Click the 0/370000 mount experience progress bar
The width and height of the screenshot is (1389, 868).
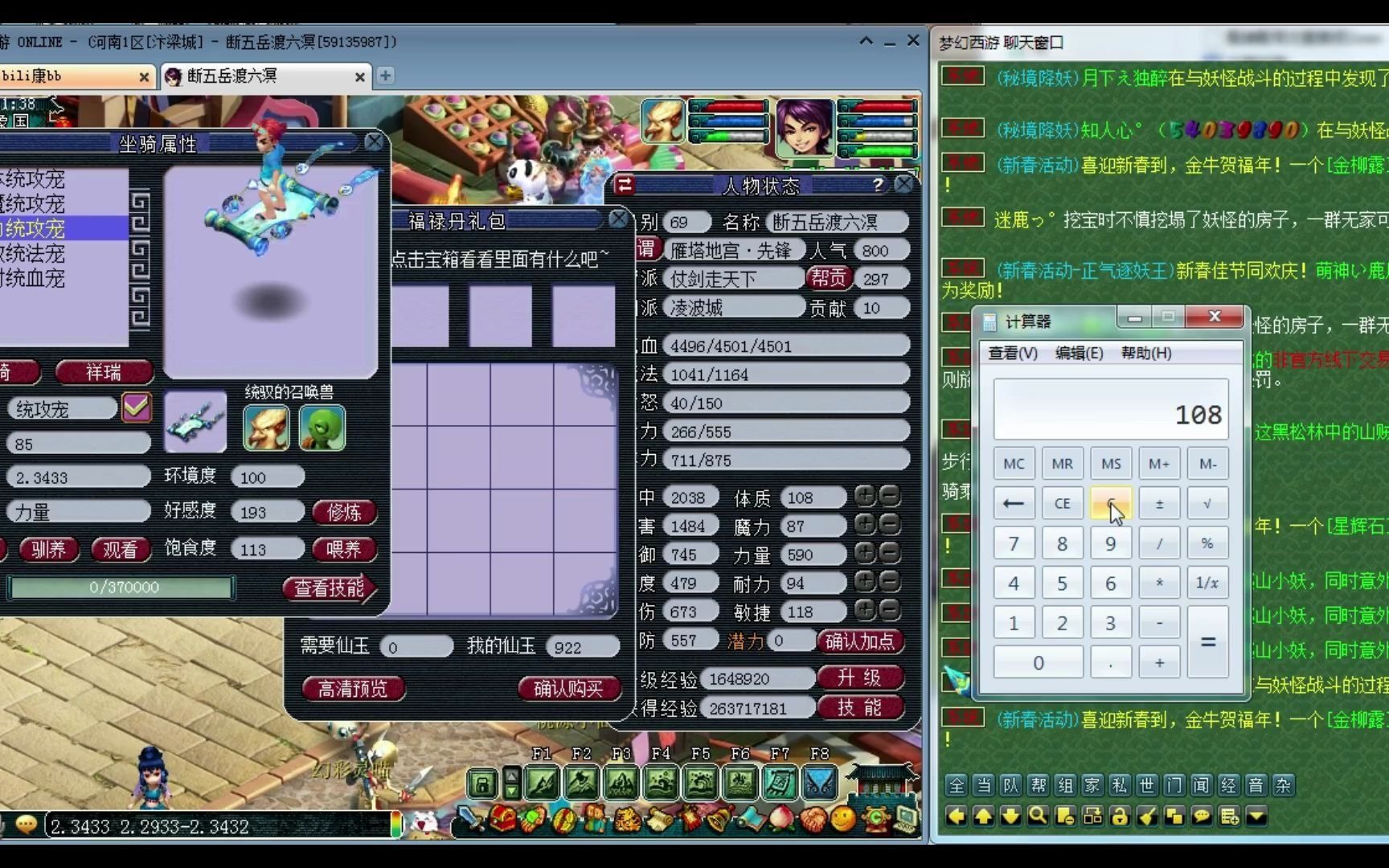(122, 588)
